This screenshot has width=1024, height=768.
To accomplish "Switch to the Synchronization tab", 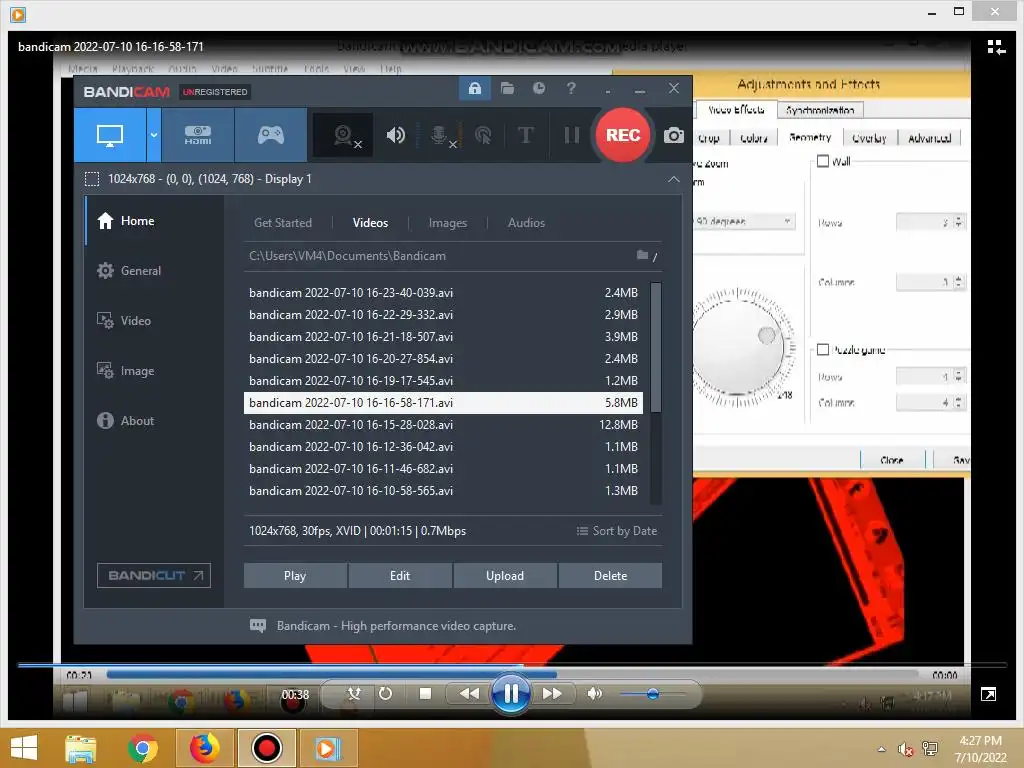I will (820, 110).
